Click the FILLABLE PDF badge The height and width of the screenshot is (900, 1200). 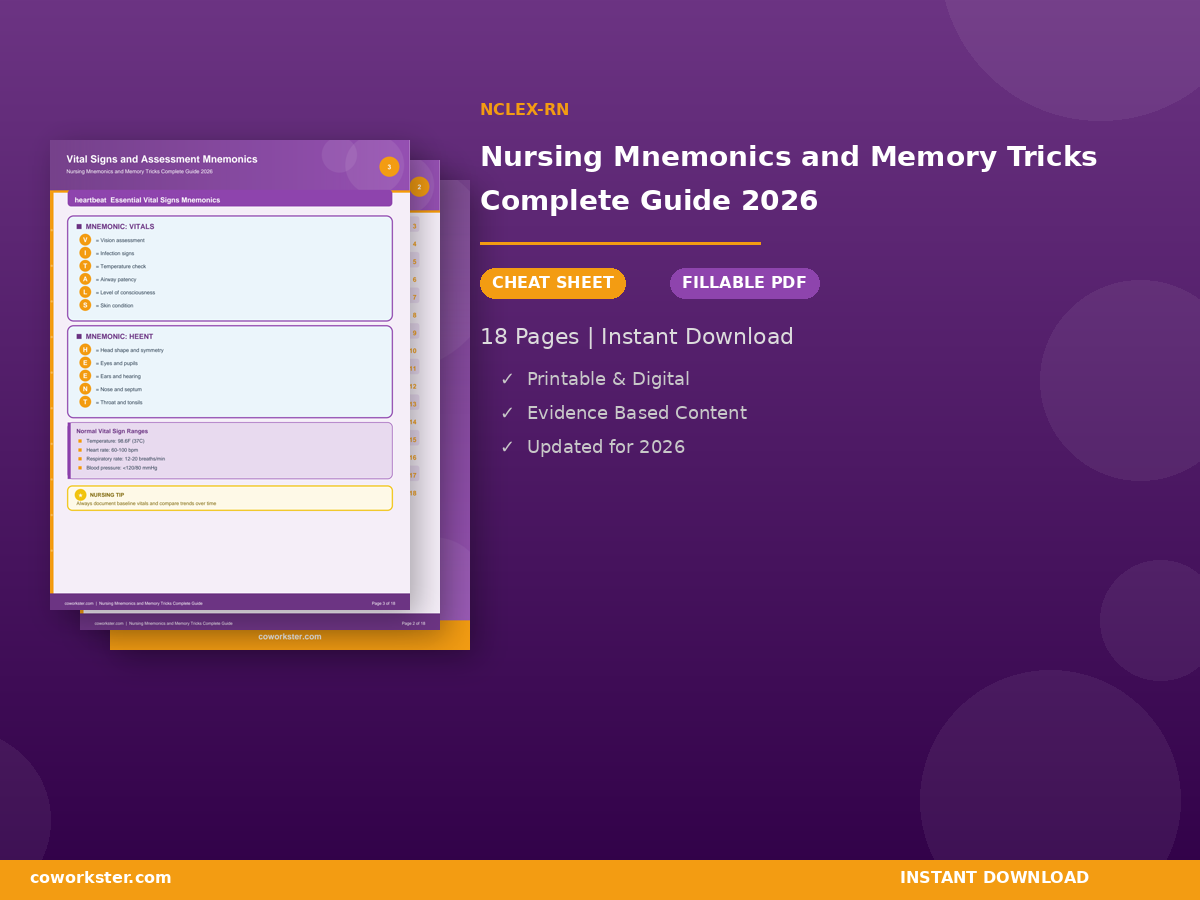(x=744, y=283)
